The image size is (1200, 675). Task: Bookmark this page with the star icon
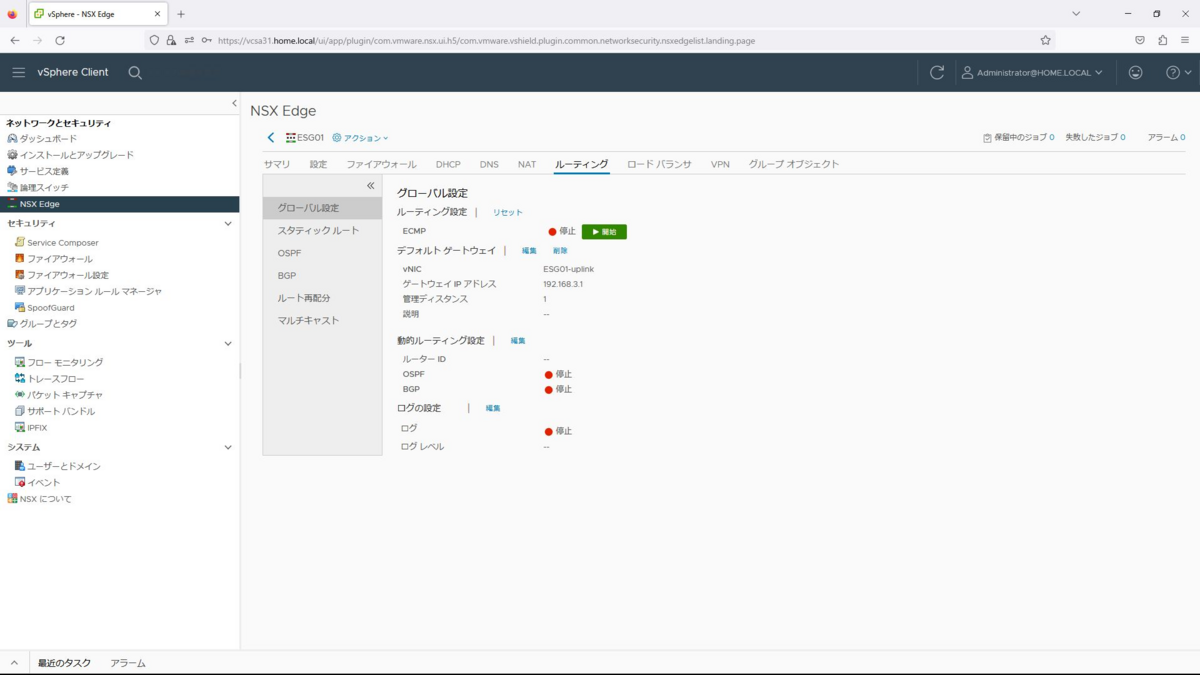point(1045,40)
